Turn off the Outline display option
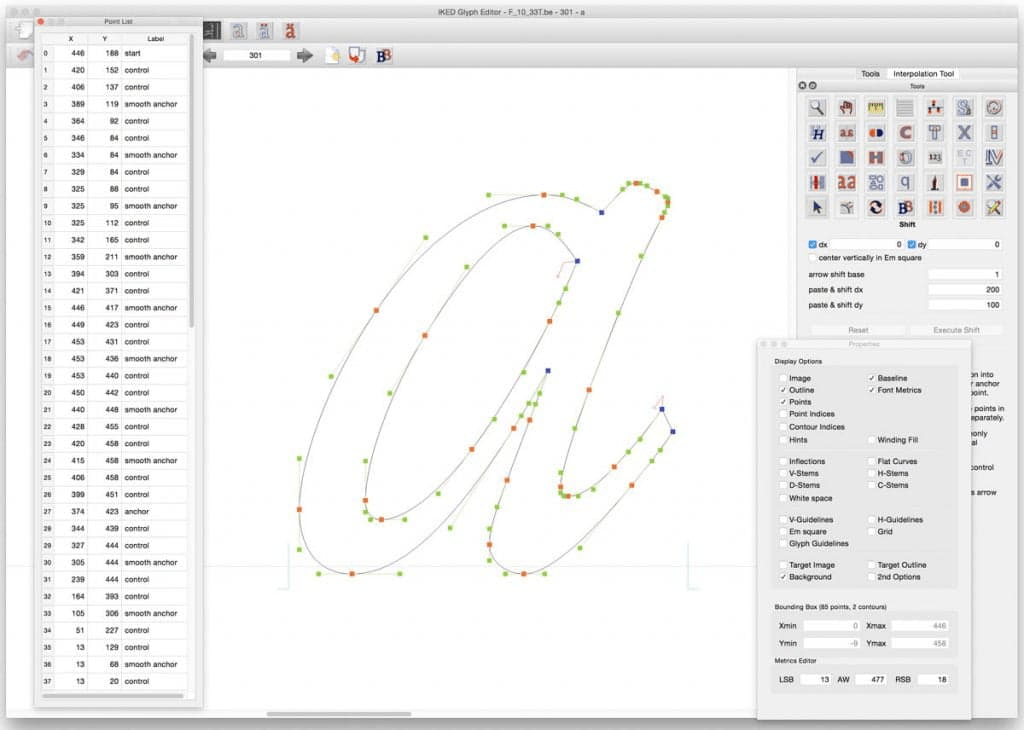Screen dimensions: 1024x730 pyautogui.click(x=782, y=390)
